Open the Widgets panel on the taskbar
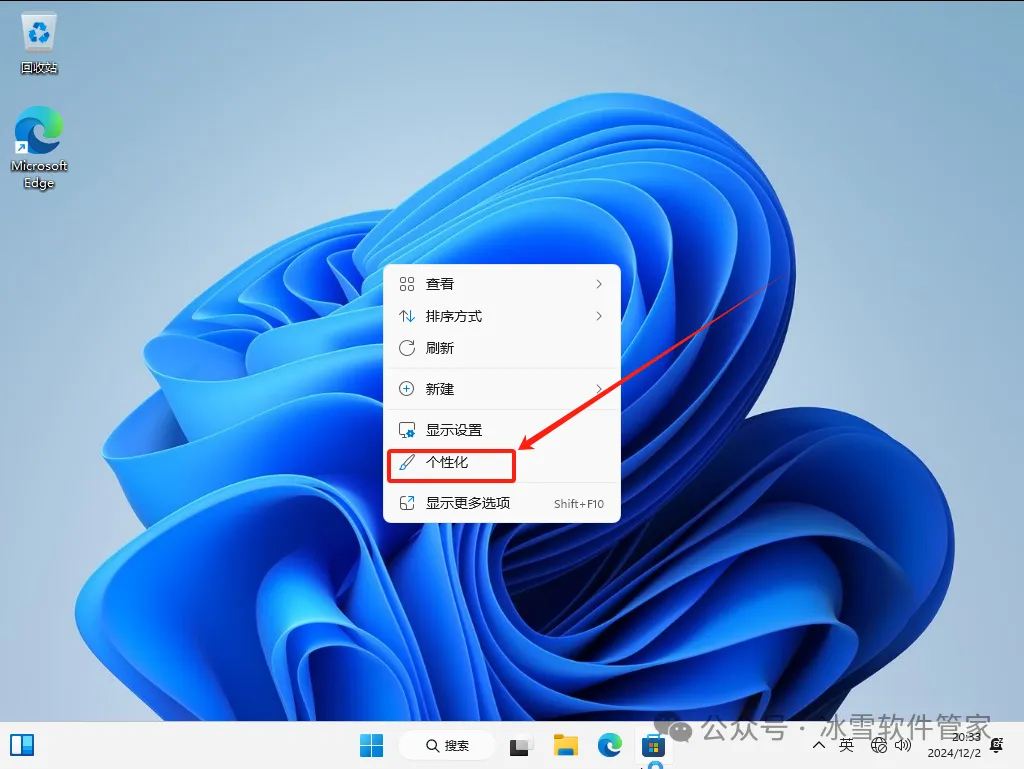The width and height of the screenshot is (1024, 769). (x=22, y=745)
